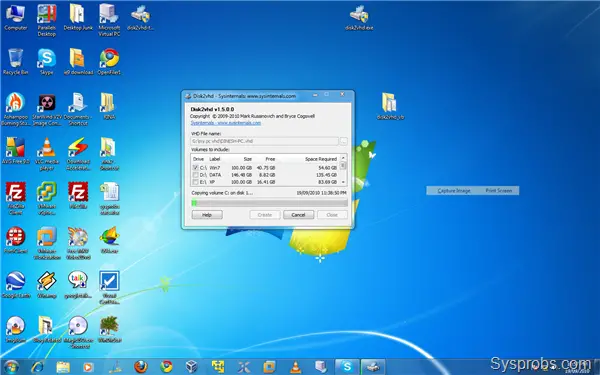Open Windows Media Player from taskbar

coord(88,367)
